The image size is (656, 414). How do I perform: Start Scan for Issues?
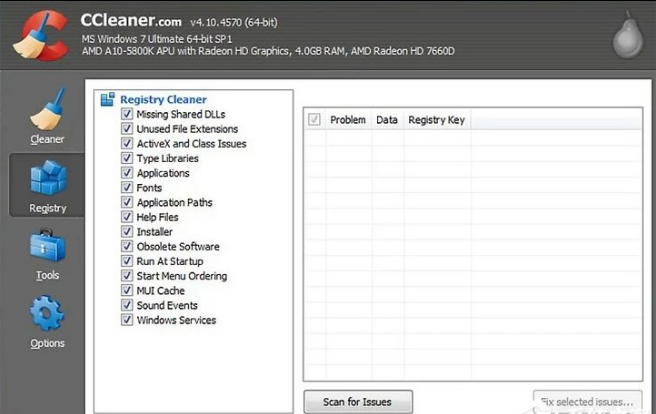[x=358, y=402]
